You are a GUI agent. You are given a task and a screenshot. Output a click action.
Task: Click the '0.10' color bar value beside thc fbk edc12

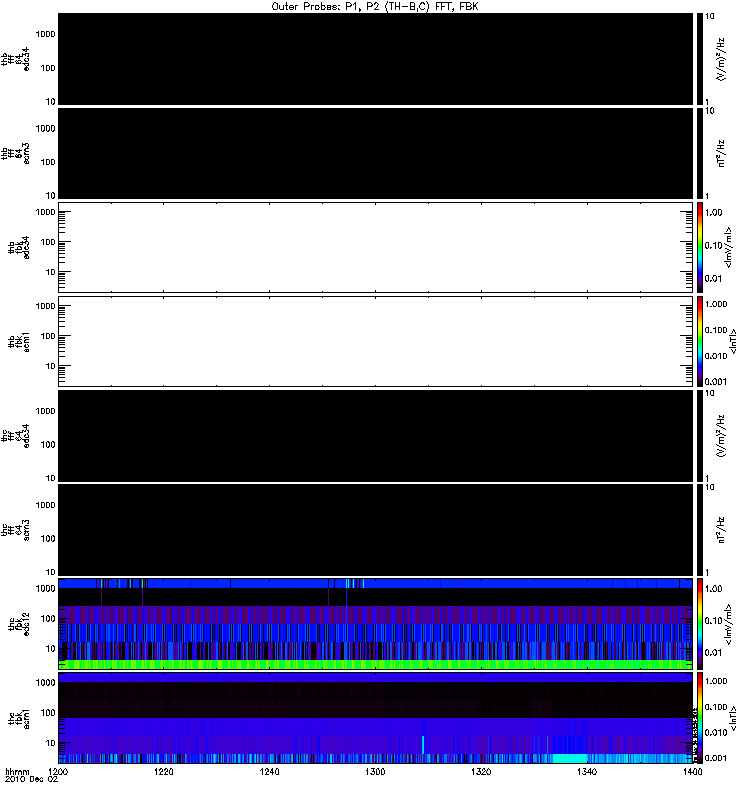(713, 621)
